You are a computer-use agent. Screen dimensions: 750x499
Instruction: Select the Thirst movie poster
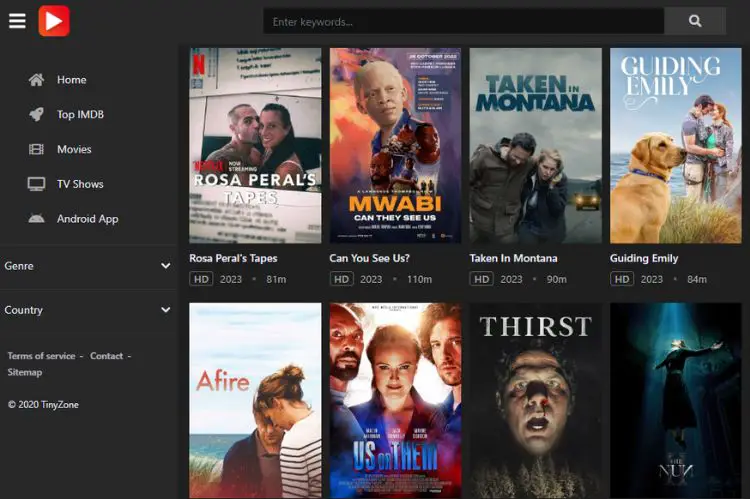[x=536, y=400]
